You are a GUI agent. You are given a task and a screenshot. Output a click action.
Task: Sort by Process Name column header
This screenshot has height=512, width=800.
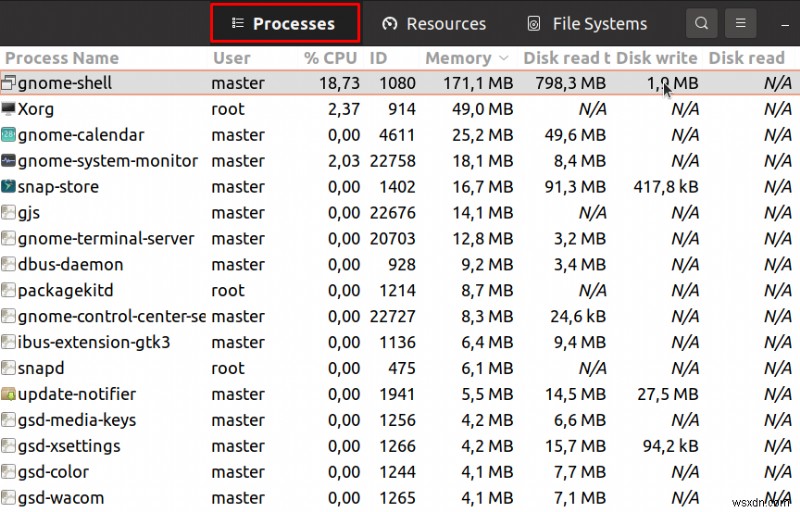pos(62,58)
